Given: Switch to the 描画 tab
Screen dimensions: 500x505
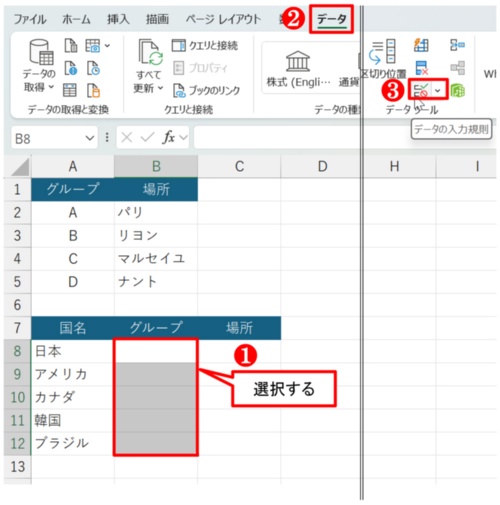Looking at the screenshot, I should pos(157,19).
